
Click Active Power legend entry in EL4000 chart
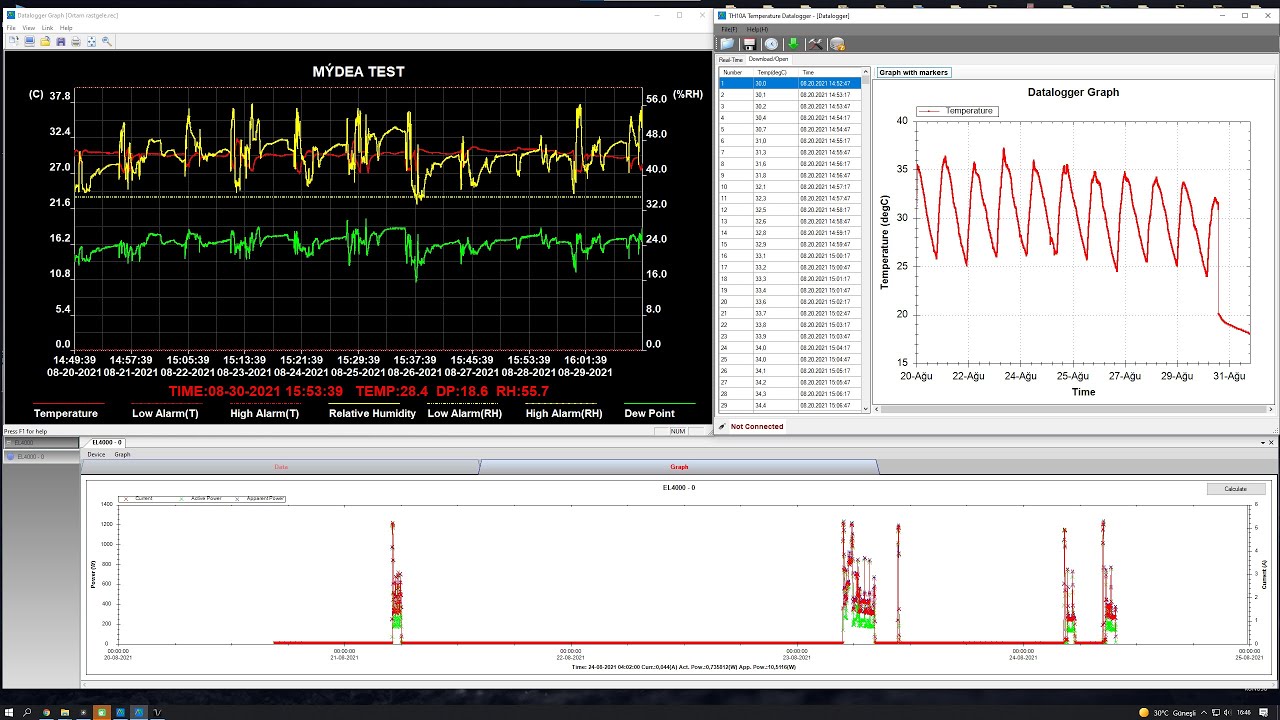pos(201,498)
